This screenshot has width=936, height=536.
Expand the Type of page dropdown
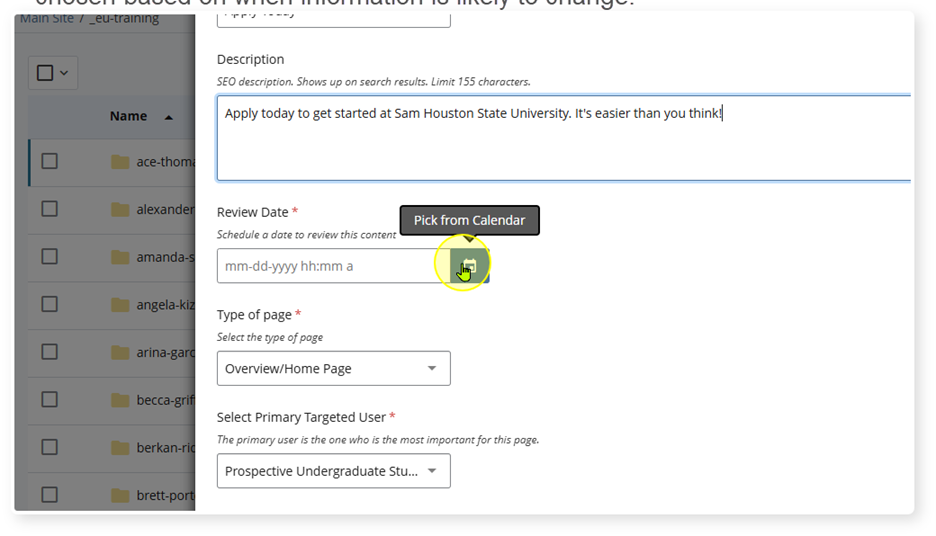coord(333,368)
